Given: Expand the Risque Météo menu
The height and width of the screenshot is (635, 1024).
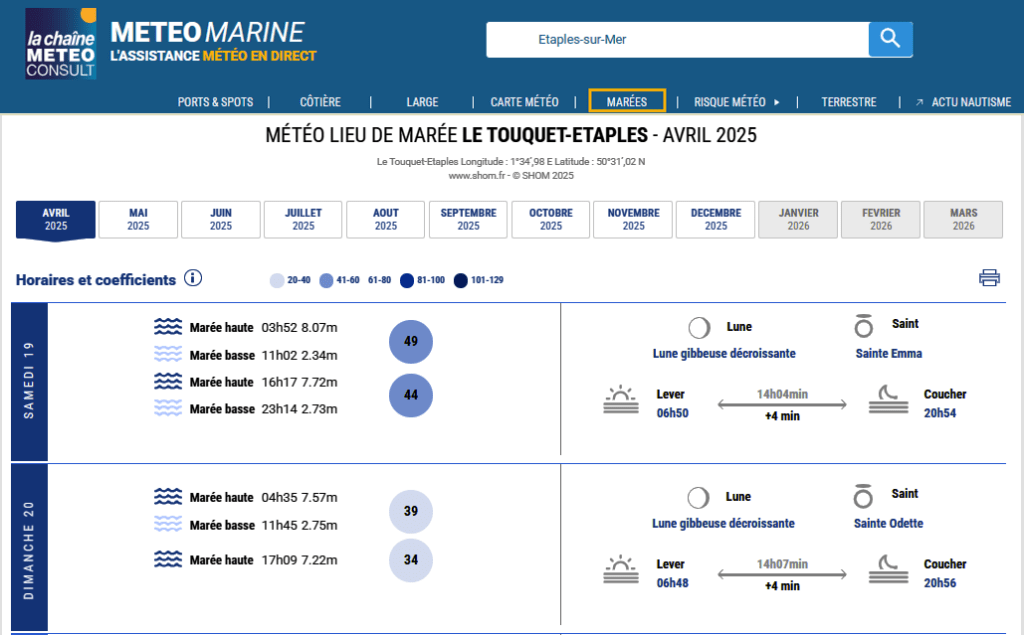Looking at the screenshot, I should click(x=736, y=102).
